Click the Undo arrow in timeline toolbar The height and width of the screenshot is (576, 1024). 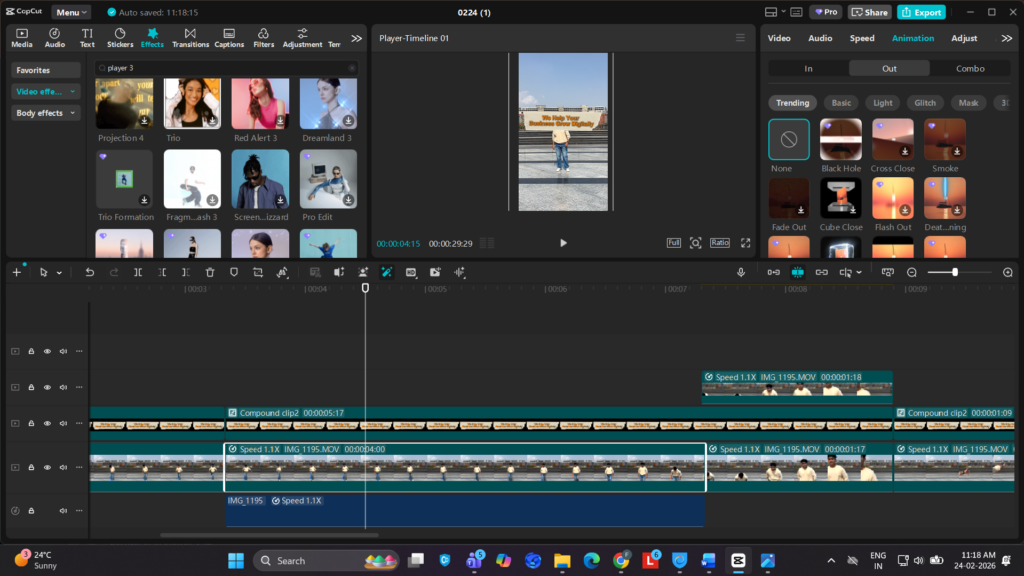pyautogui.click(x=89, y=272)
